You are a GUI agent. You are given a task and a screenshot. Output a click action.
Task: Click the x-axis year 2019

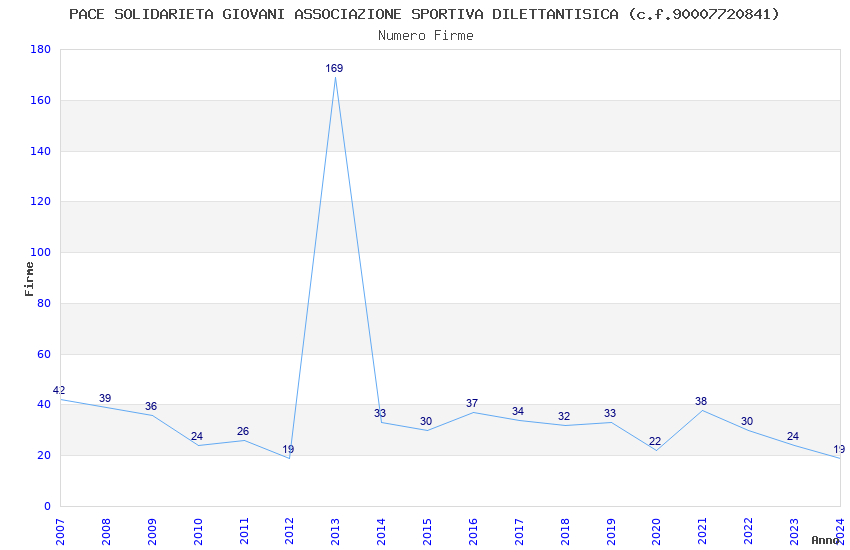pyautogui.click(x=610, y=532)
